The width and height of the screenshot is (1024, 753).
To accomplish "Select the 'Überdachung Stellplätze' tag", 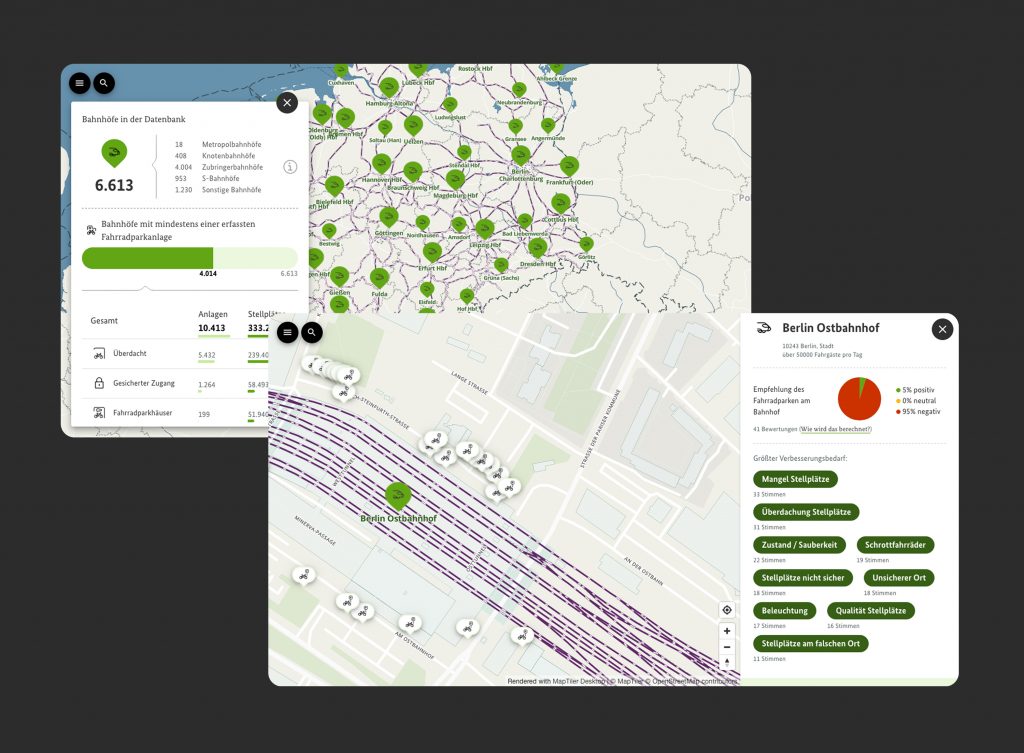I will (805, 512).
